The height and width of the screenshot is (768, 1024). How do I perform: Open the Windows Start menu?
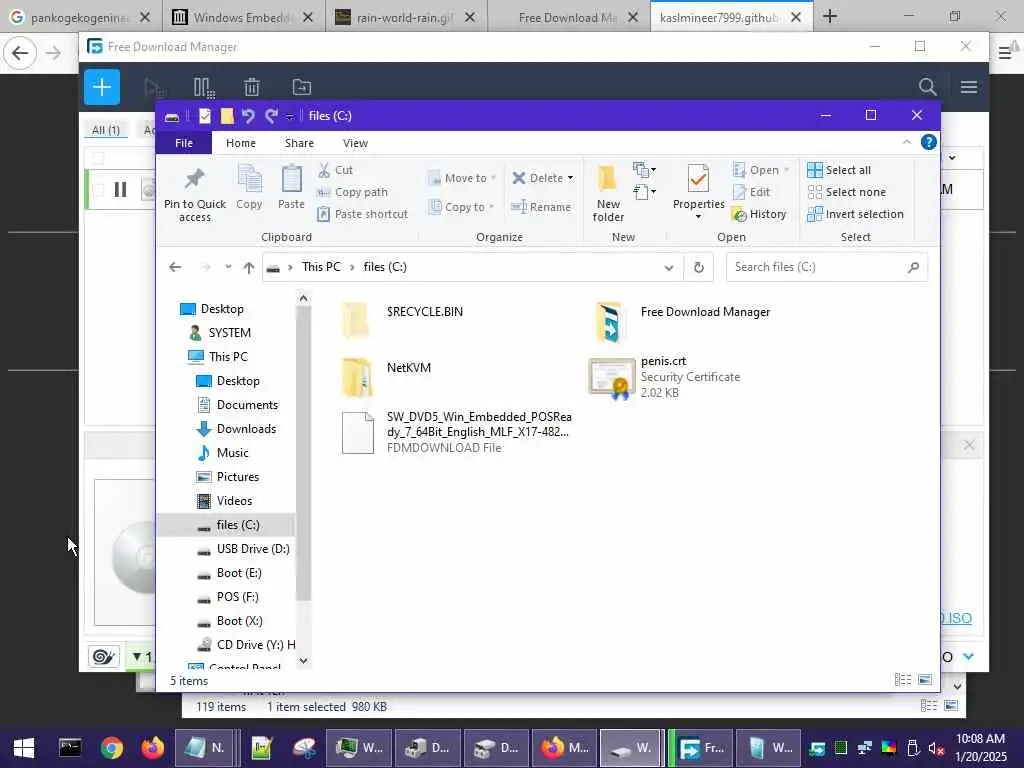24,748
